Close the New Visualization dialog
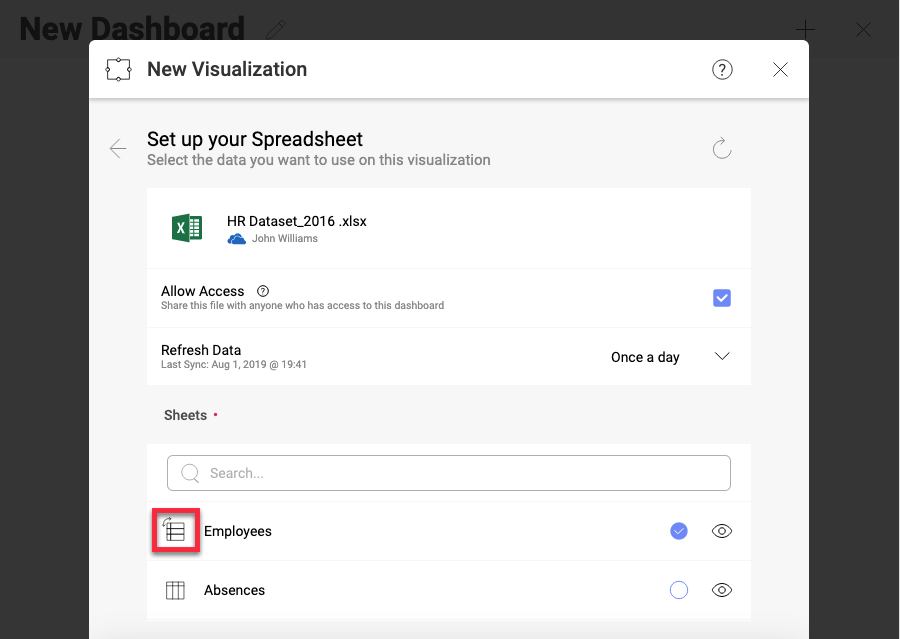The height and width of the screenshot is (639, 900). click(x=781, y=69)
